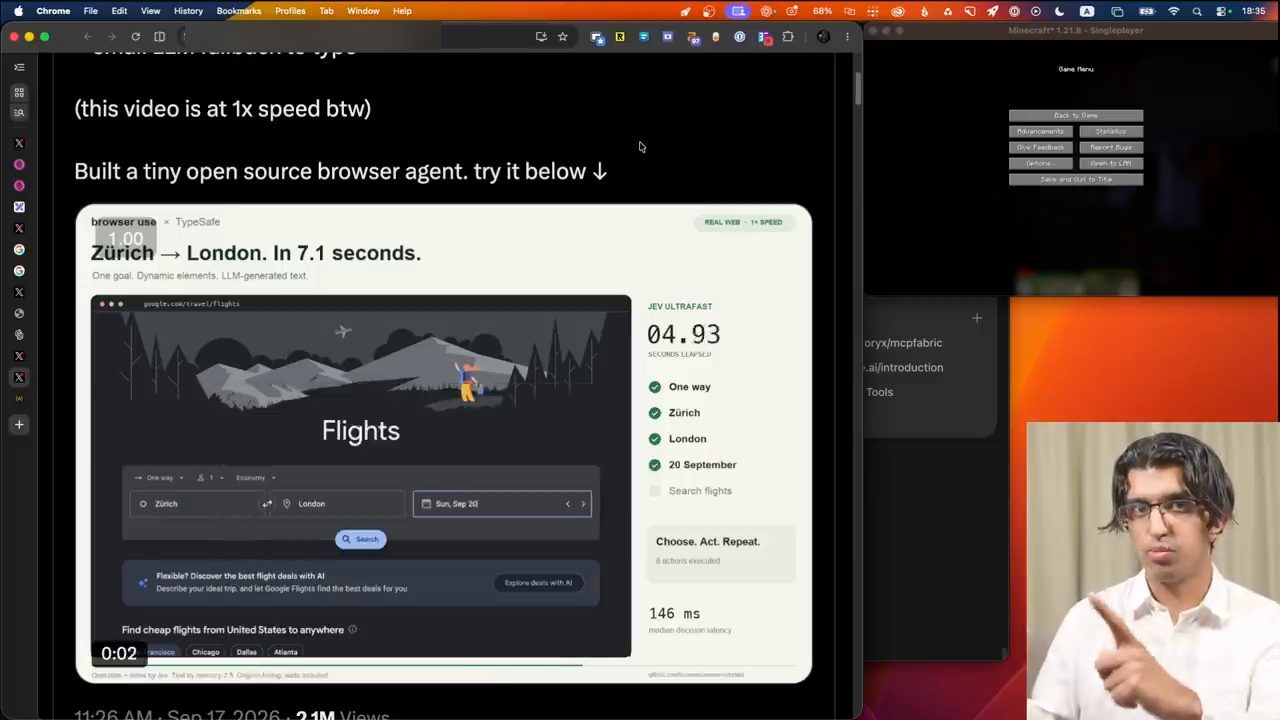Open the Apple menu

pyautogui.click(x=18, y=11)
